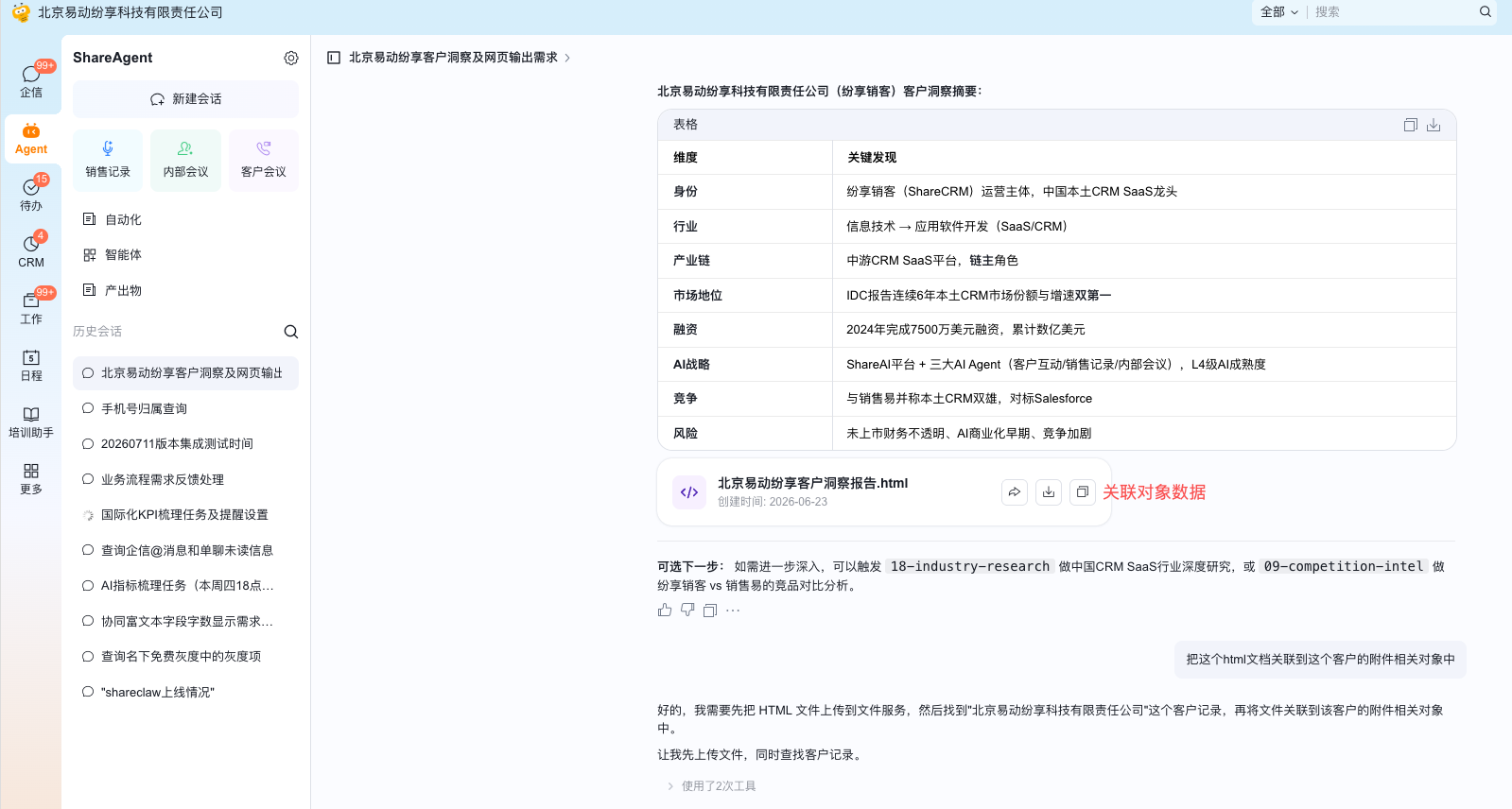Copy the html report file

coord(1083,492)
